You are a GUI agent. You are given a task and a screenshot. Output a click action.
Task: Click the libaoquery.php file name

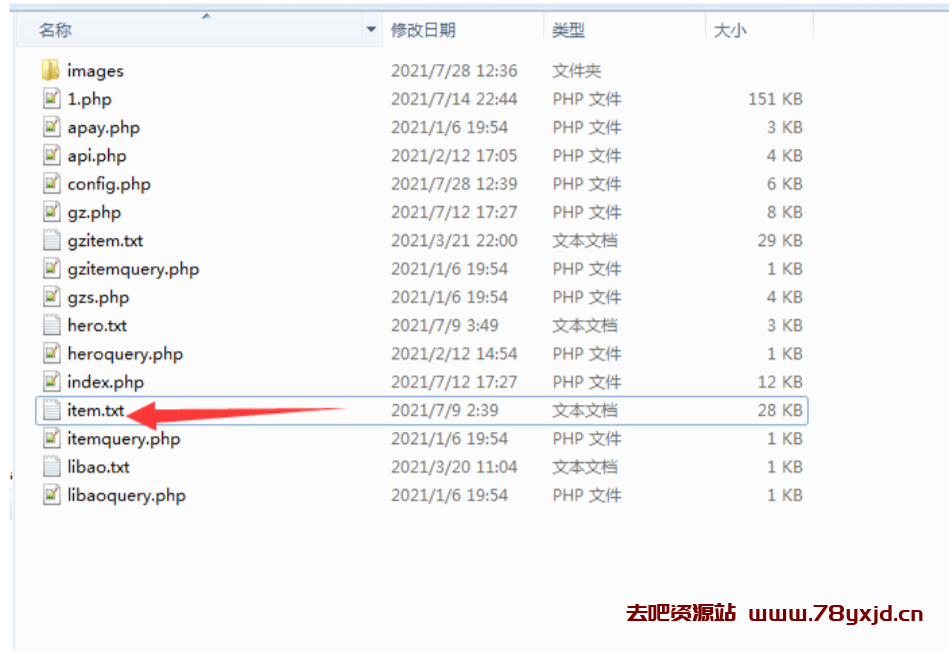126,496
